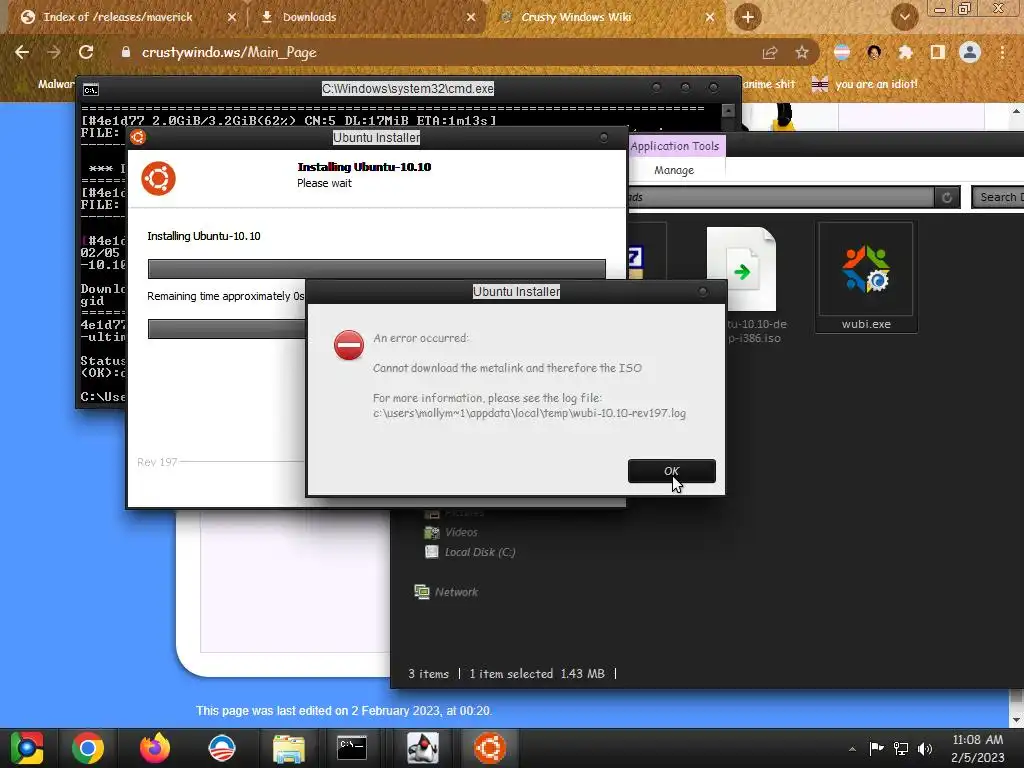Open the Chrome profile avatar

click(970, 52)
